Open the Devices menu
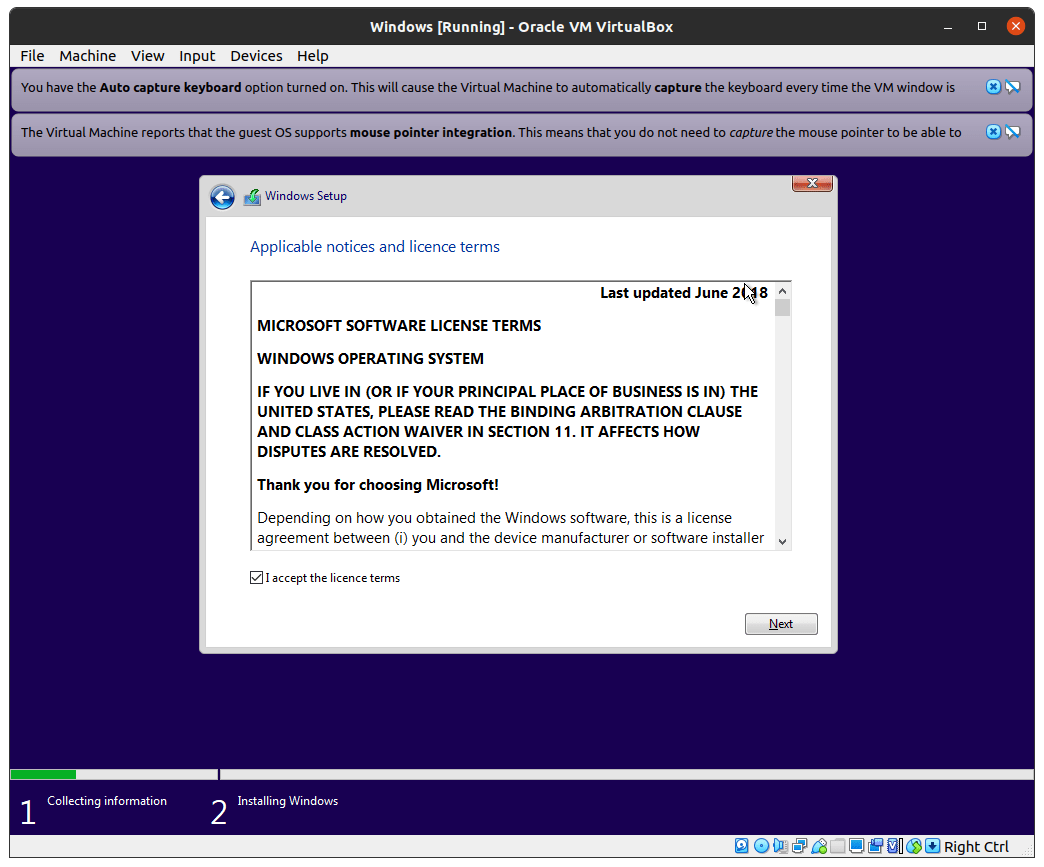Viewport: 1044px width, 867px height. [x=256, y=56]
